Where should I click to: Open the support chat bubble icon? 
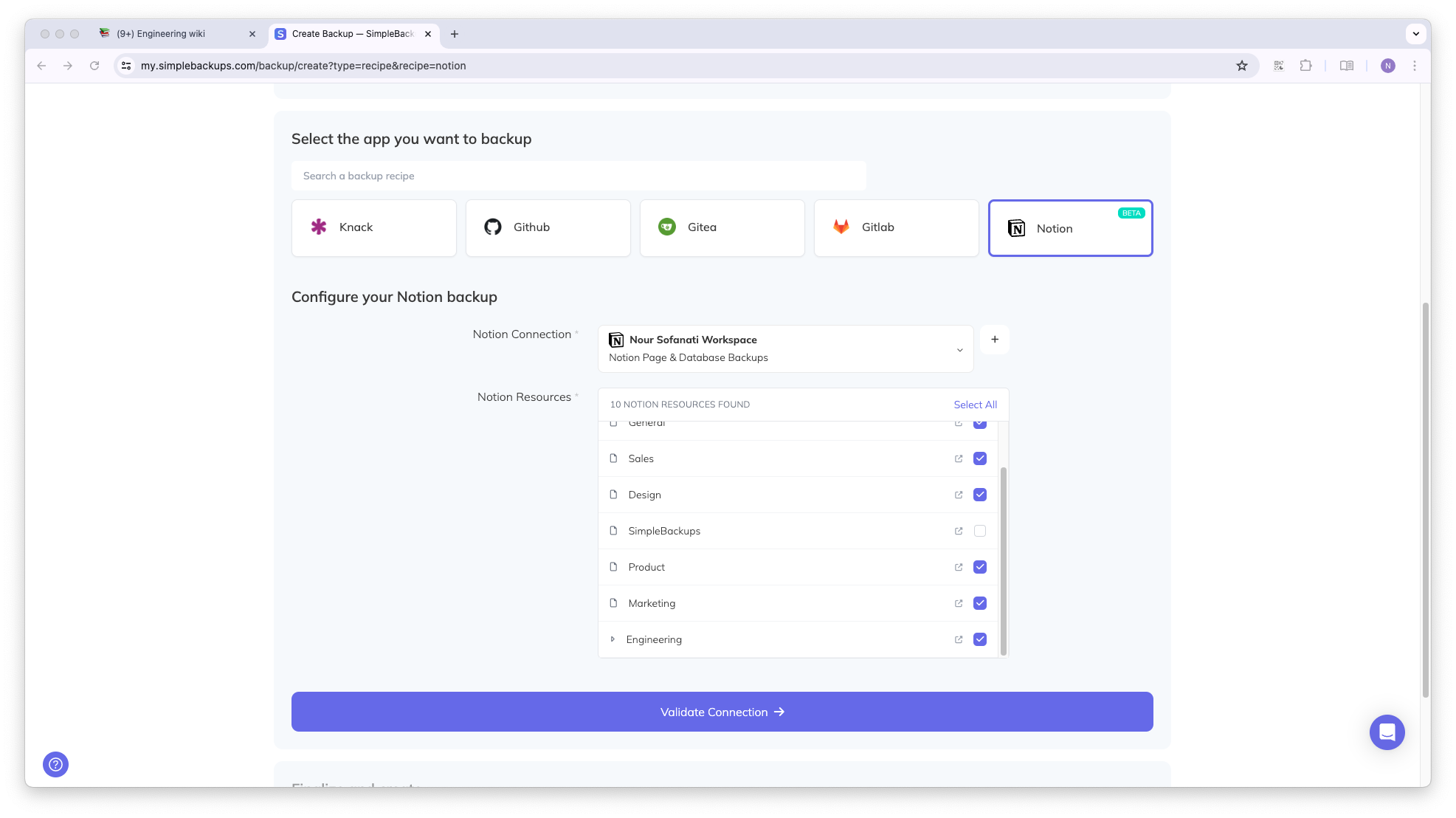click(1387, 732)
